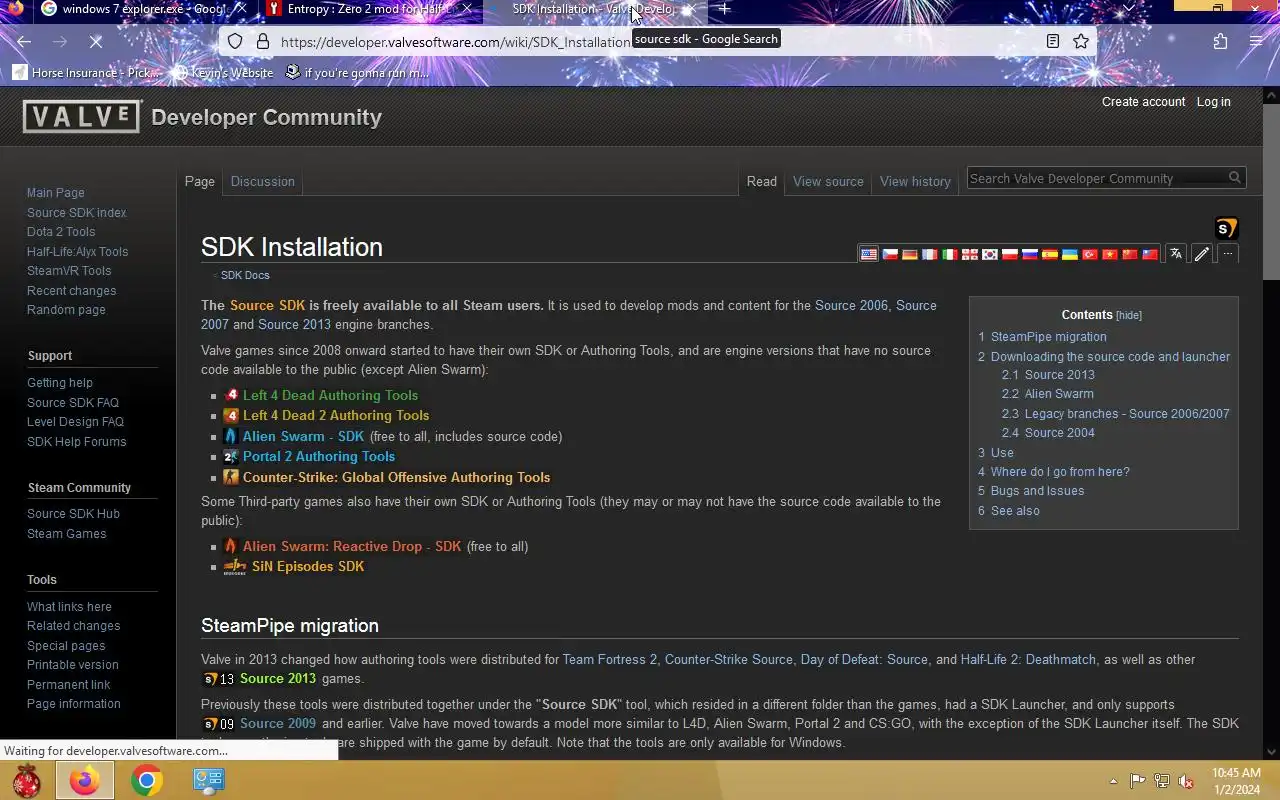1280x800 pixels.
Task: Go back to the previous page
Action: pos(24,42)
